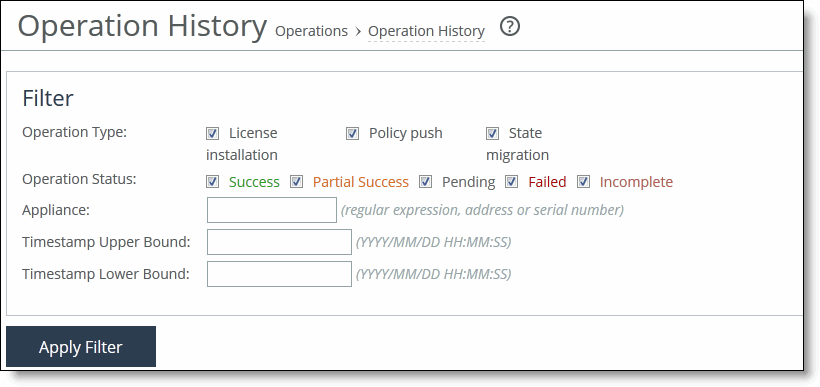Click the large Operation History page title

tap(142, 26)
